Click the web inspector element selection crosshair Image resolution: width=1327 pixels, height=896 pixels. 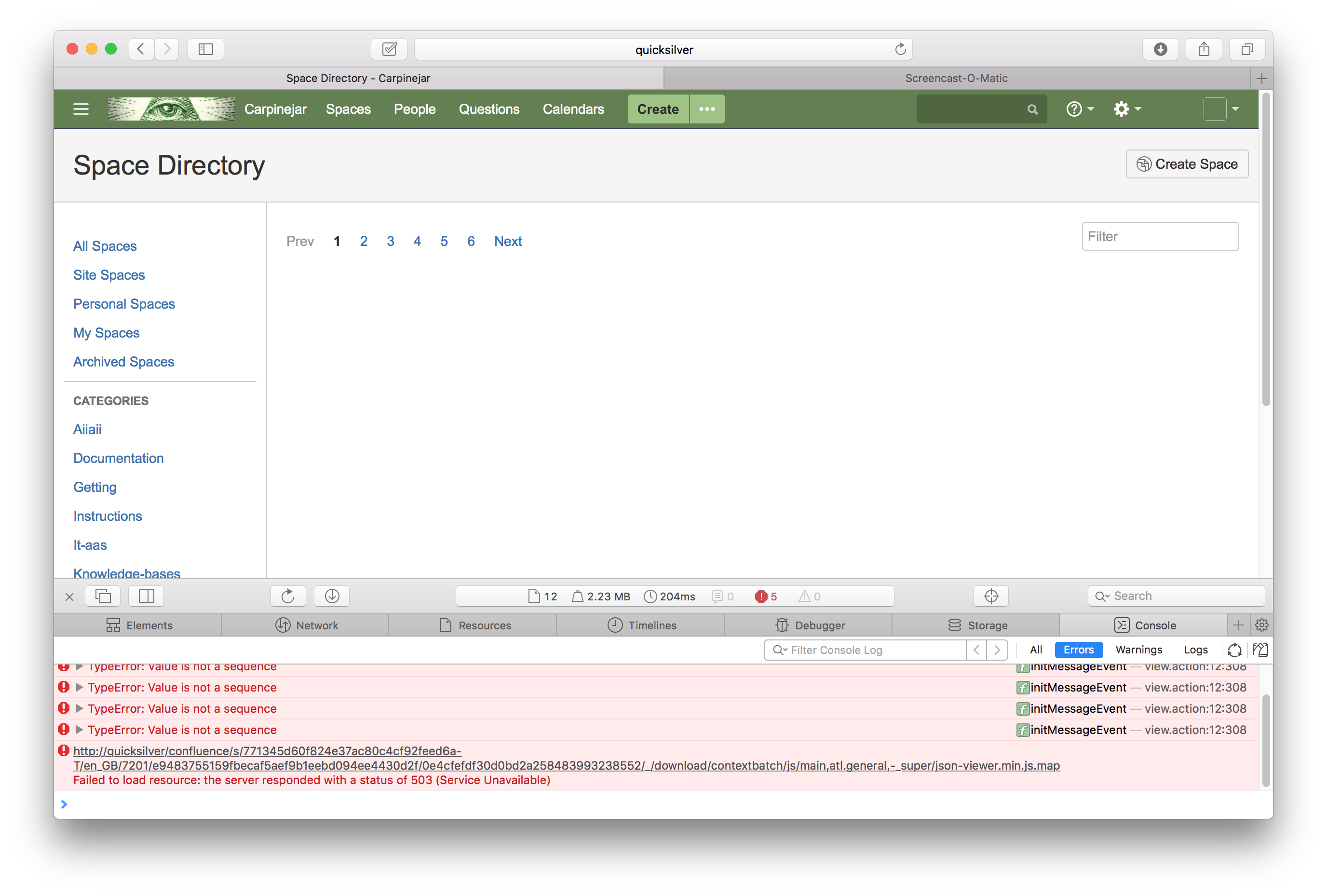point(991,596)
